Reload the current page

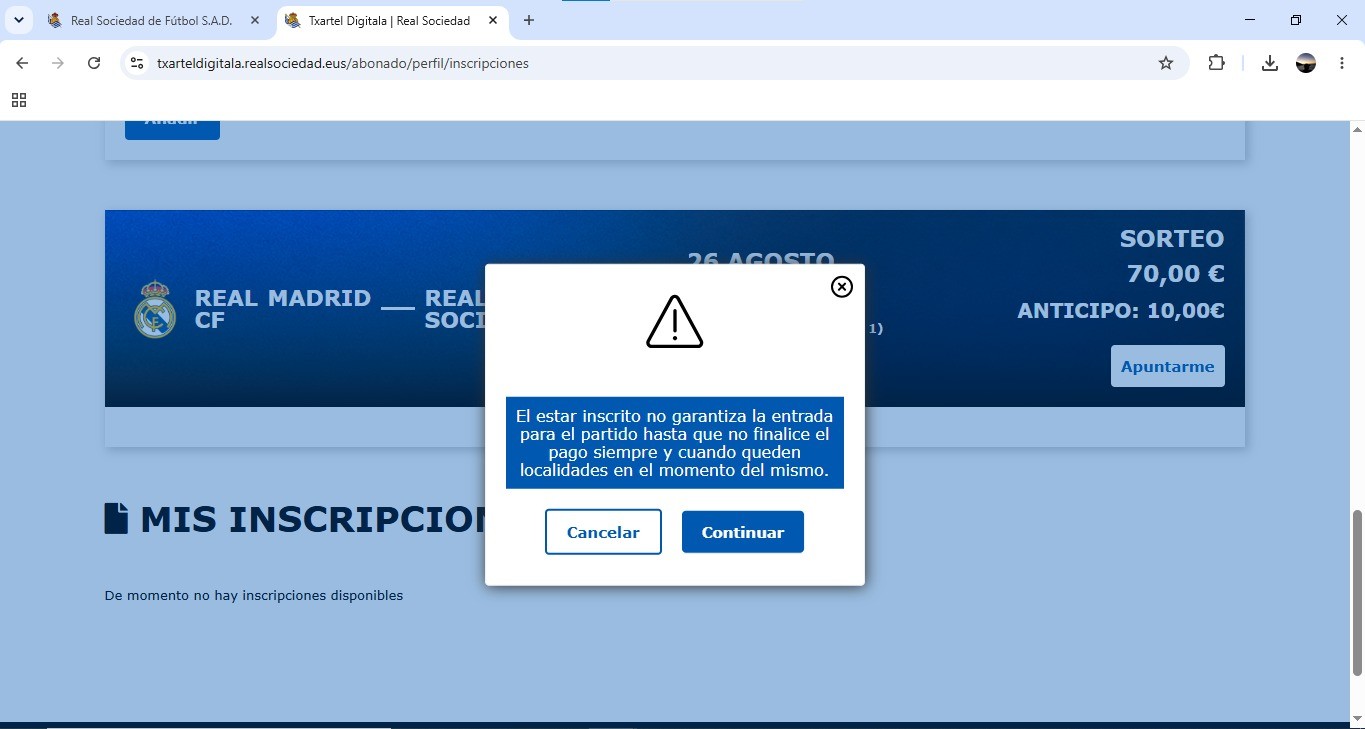point(94,63)
